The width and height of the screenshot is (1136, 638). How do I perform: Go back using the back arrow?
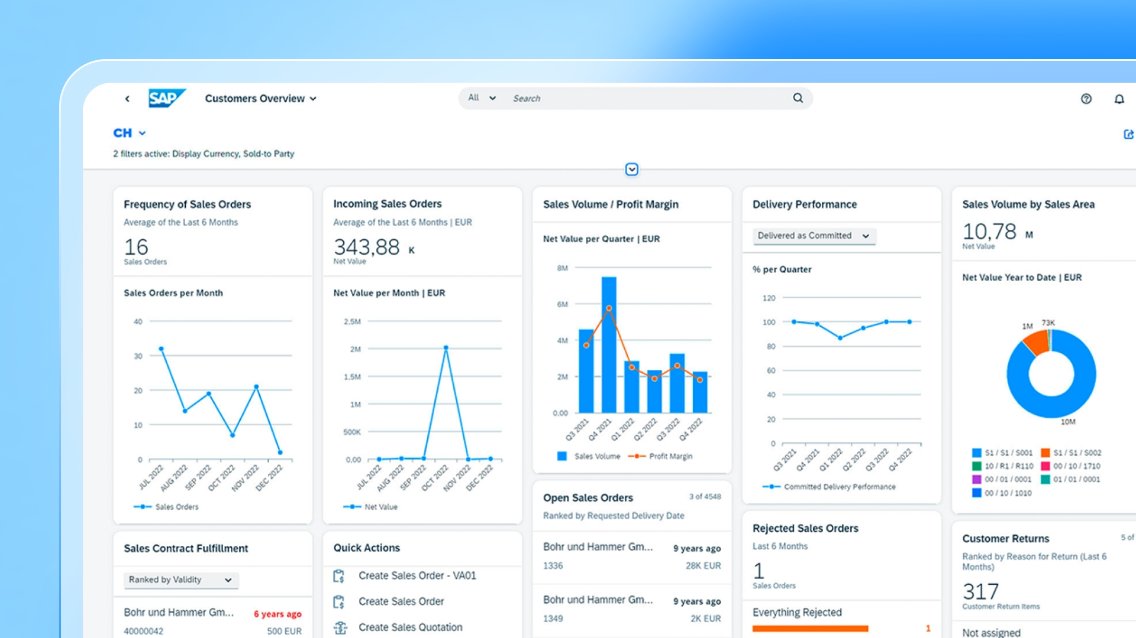point(128,98)
